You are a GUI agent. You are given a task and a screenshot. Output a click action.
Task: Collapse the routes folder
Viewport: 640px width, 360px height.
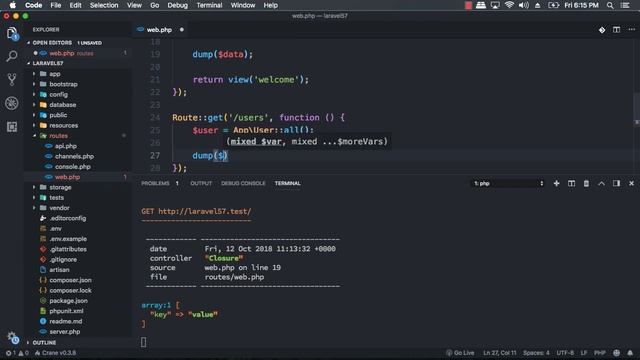point(58,136)
